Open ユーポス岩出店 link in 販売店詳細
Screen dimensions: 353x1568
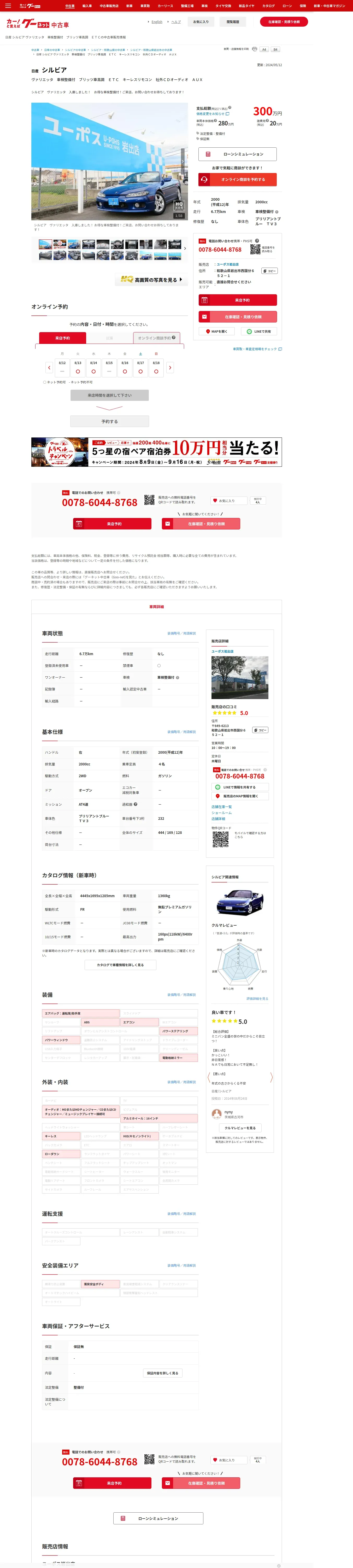pos(222,651)
